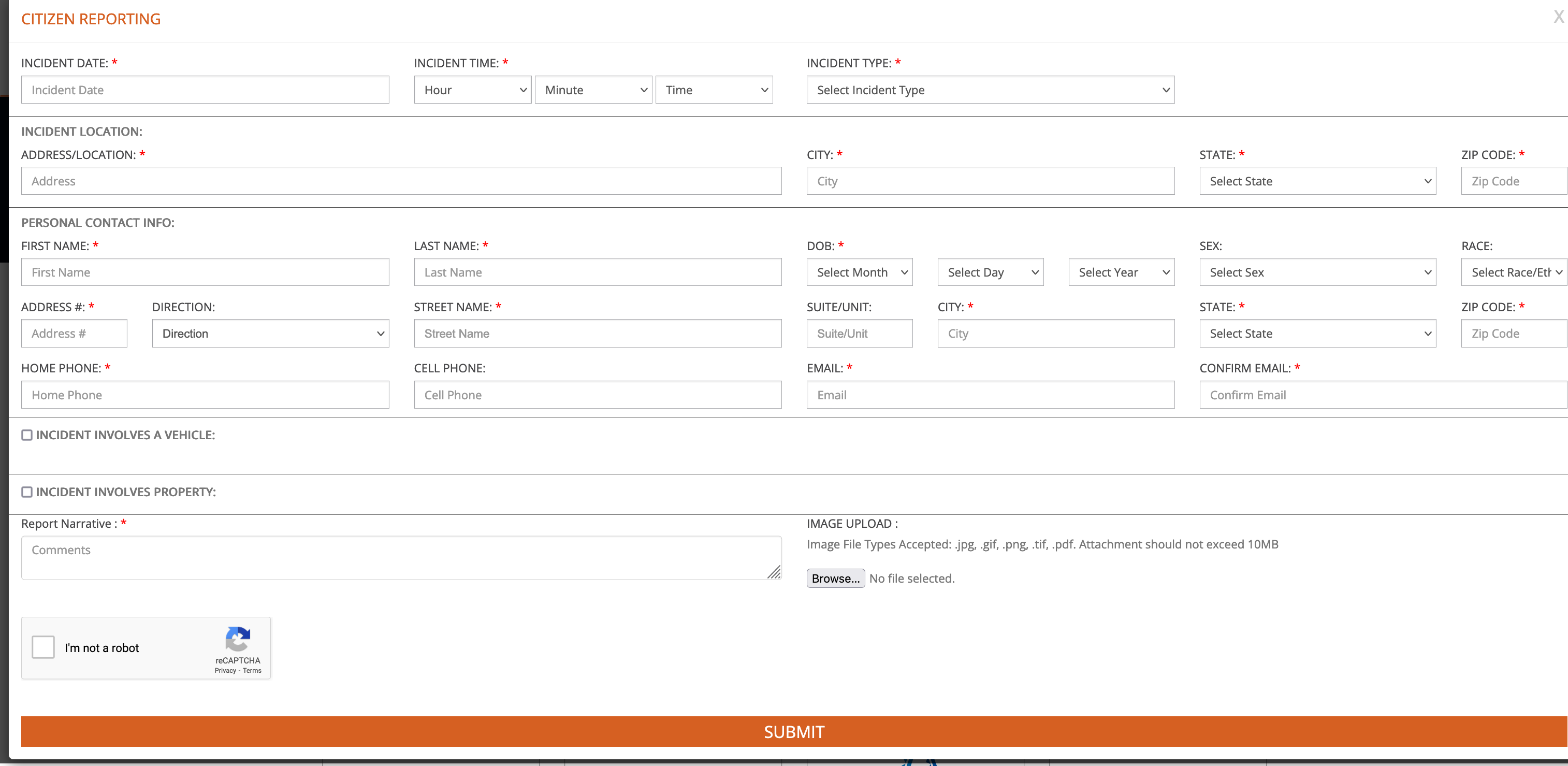1568x766 pixels.
Task: Close the Citizen Reporting dialog
Action: (x=1558, y=17)
